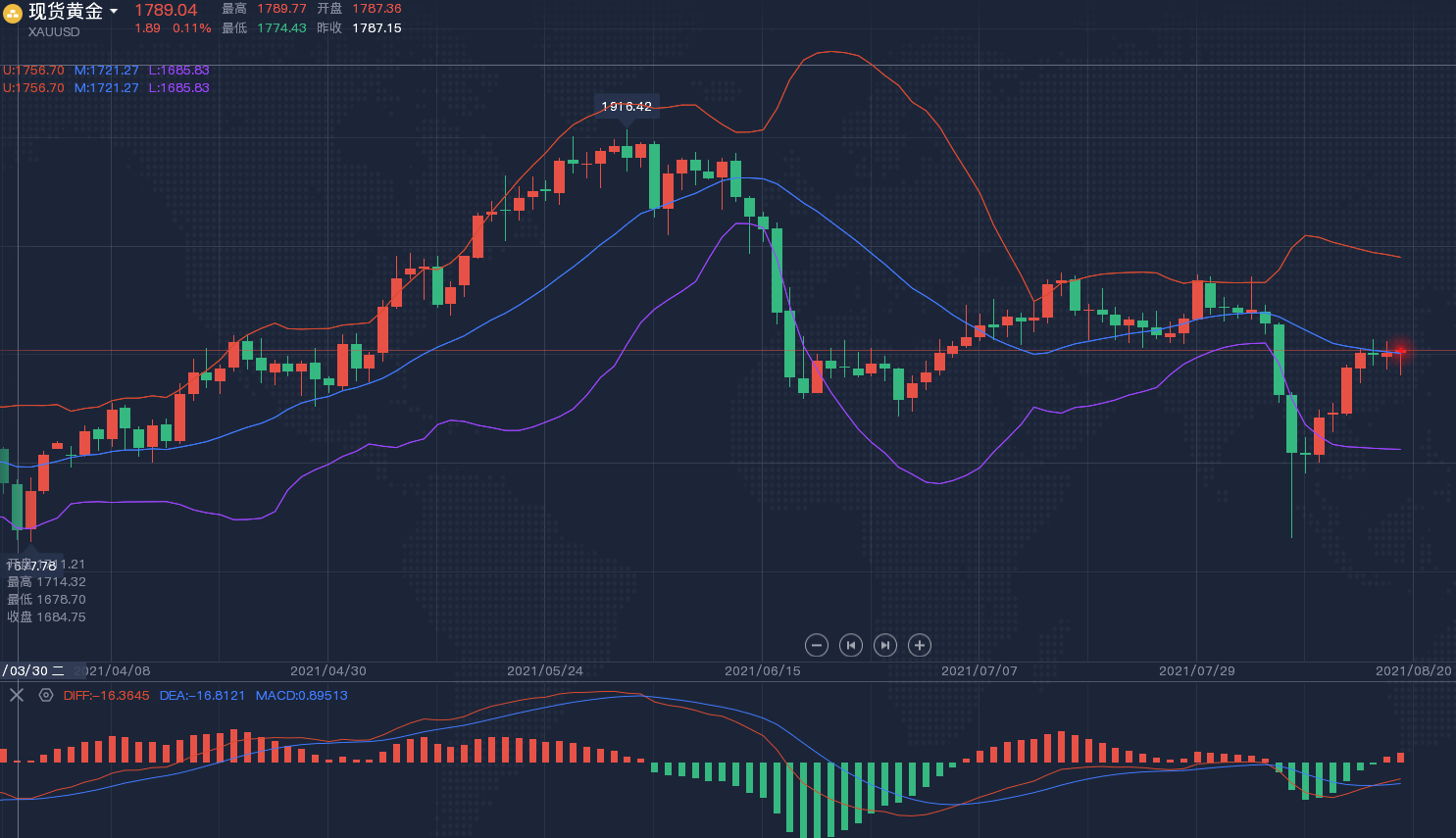
Task: Select the 1916.42 high price label
Action: (x=627, y=106)
